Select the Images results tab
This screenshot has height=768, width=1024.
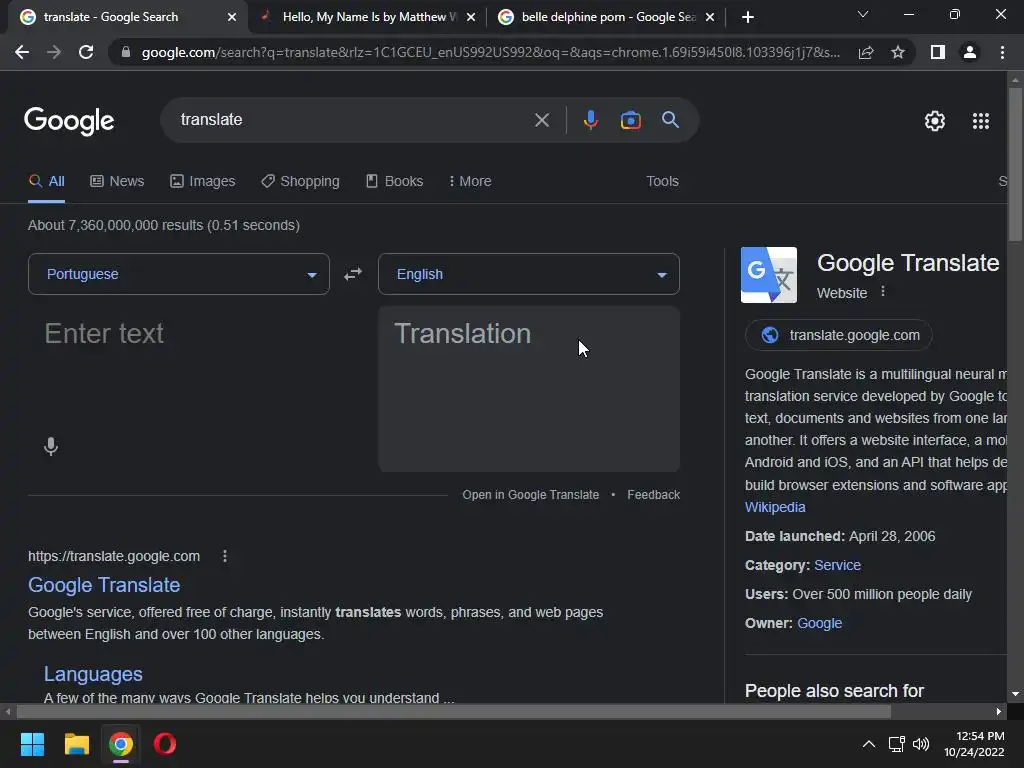202,181
